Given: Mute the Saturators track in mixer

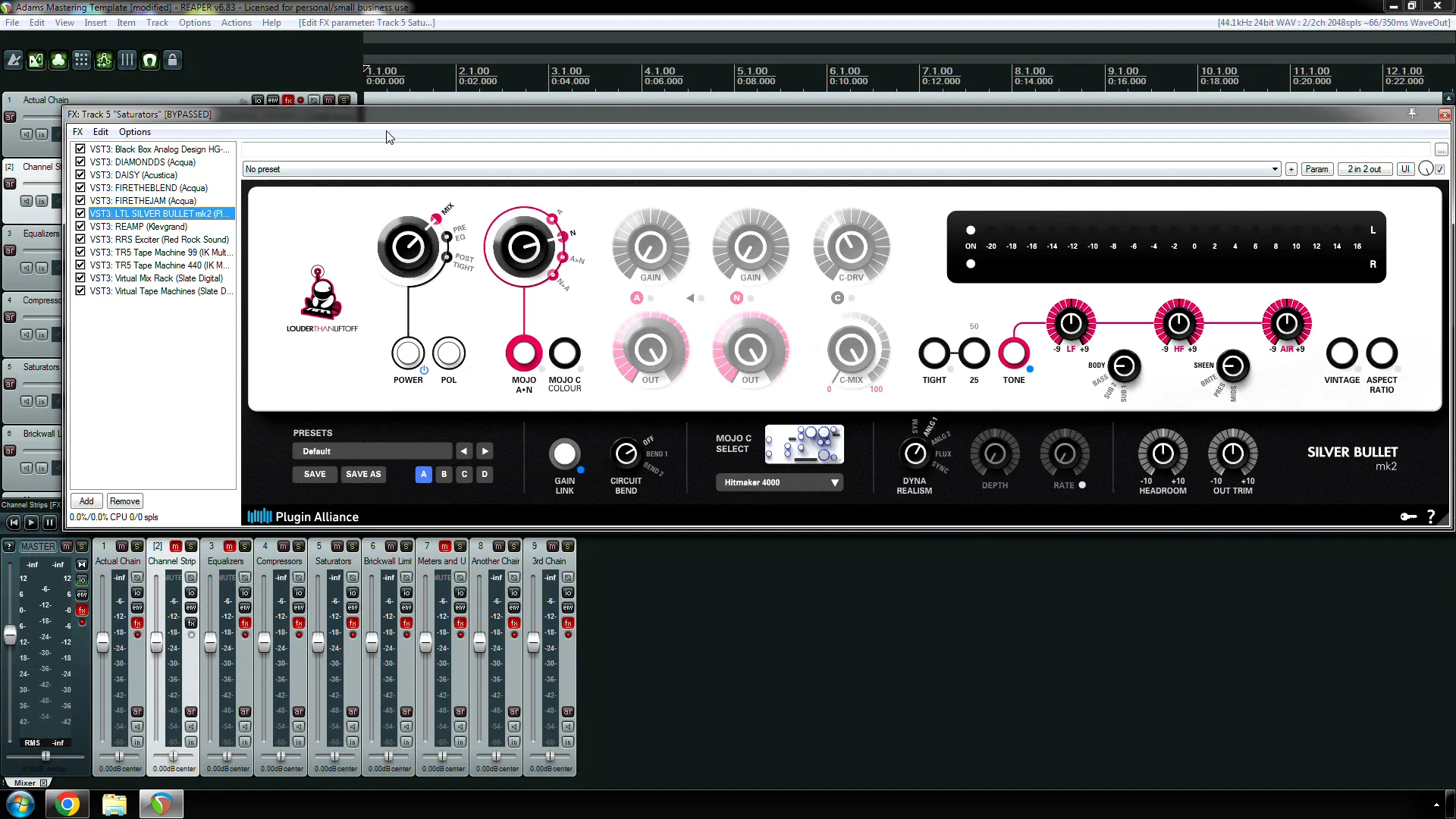Looking at the screenshot, I should pyautogui.click(x=337, y=546).
